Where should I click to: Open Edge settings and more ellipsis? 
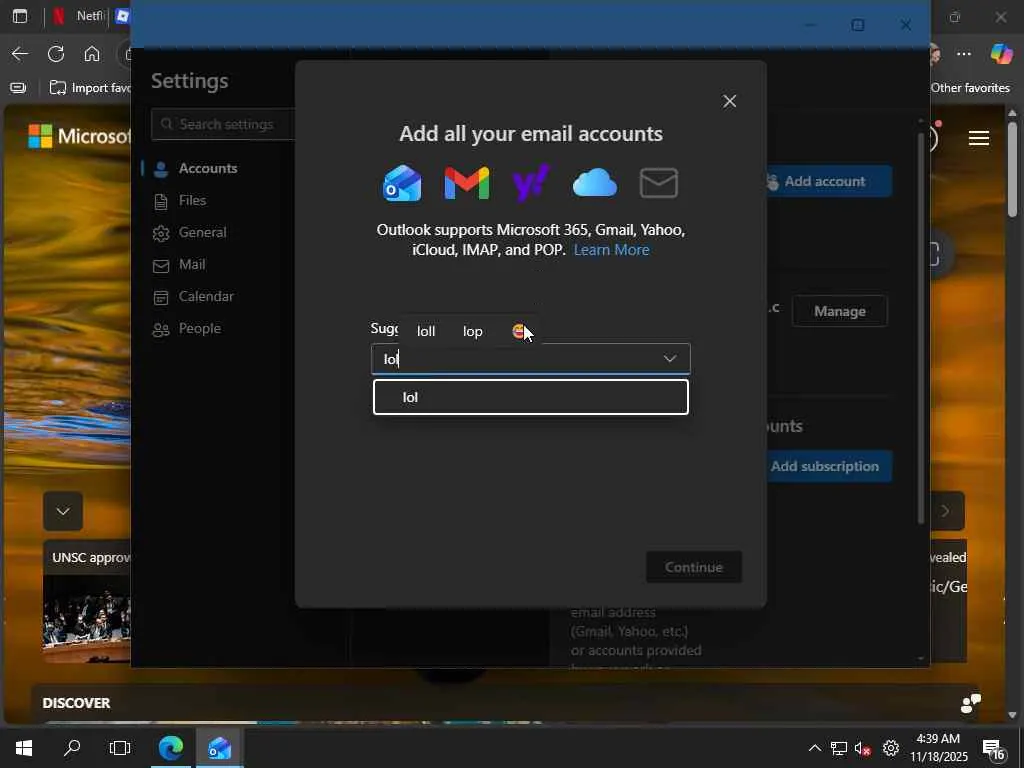(x=964, y=54)
